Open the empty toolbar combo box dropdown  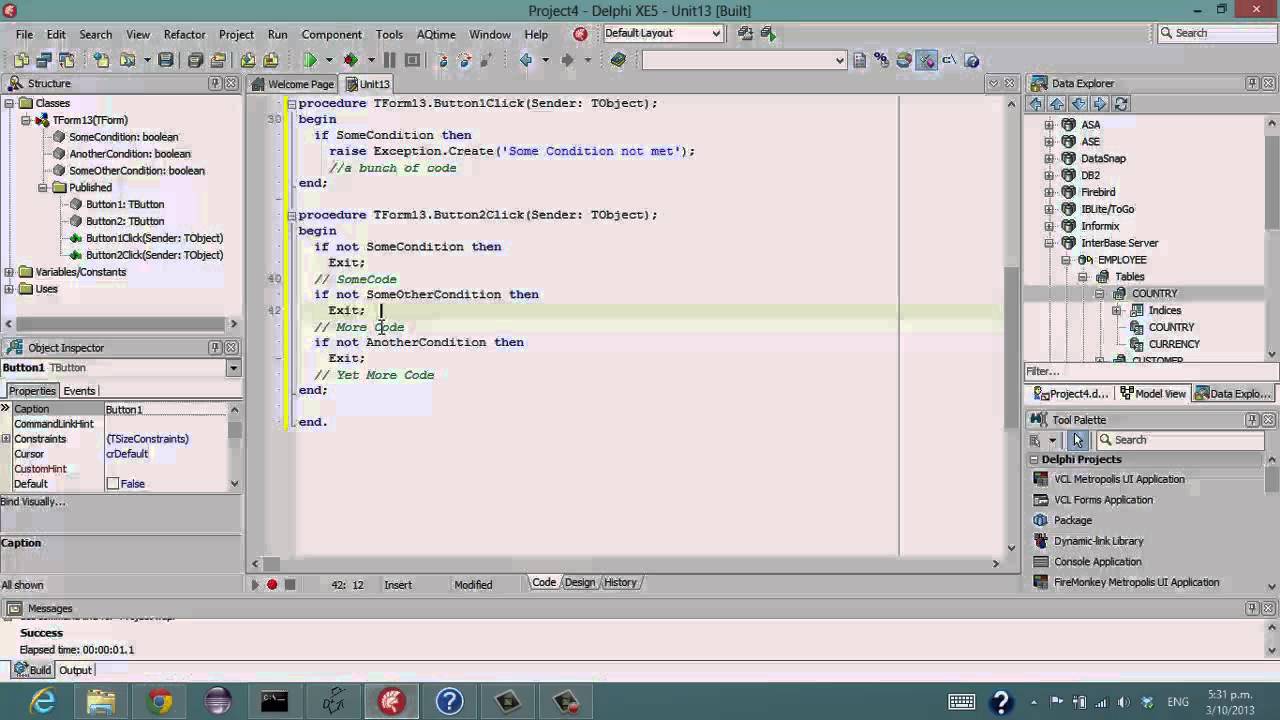(x=839, y=60)
